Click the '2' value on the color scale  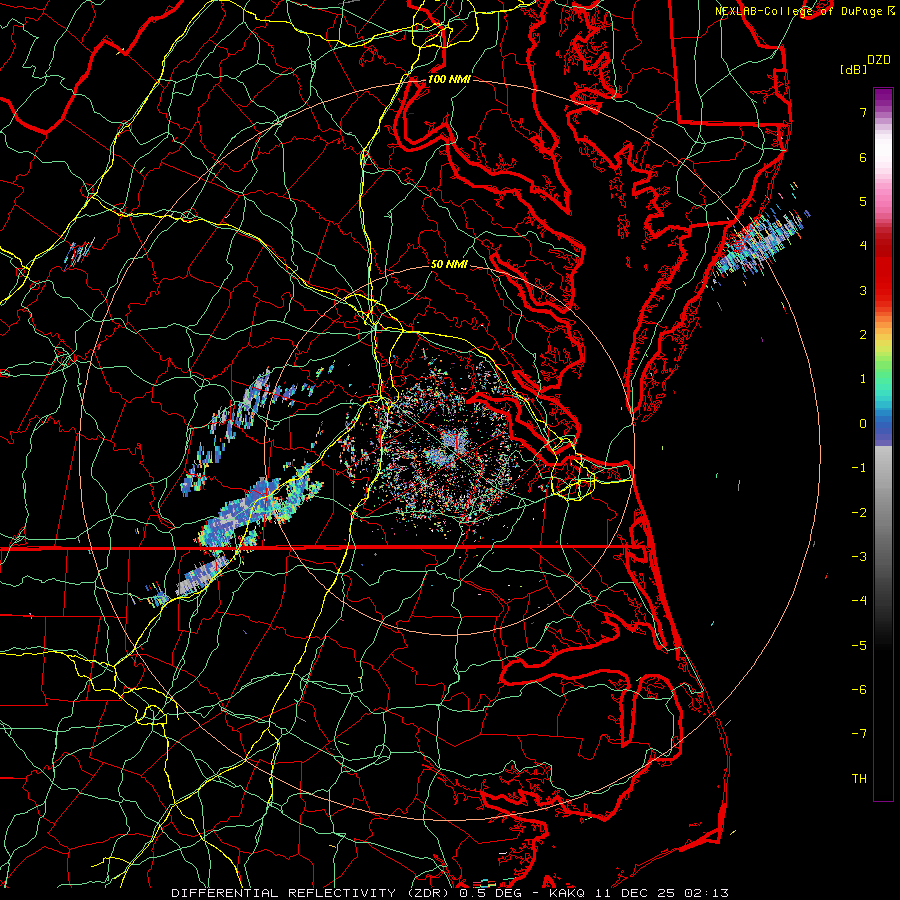pos(863,335)
